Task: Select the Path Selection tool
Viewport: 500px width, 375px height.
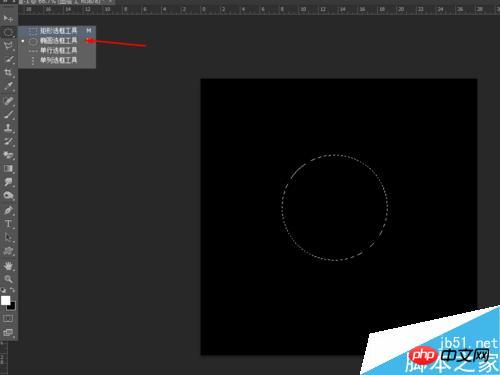Action: [x=8, y=237]
